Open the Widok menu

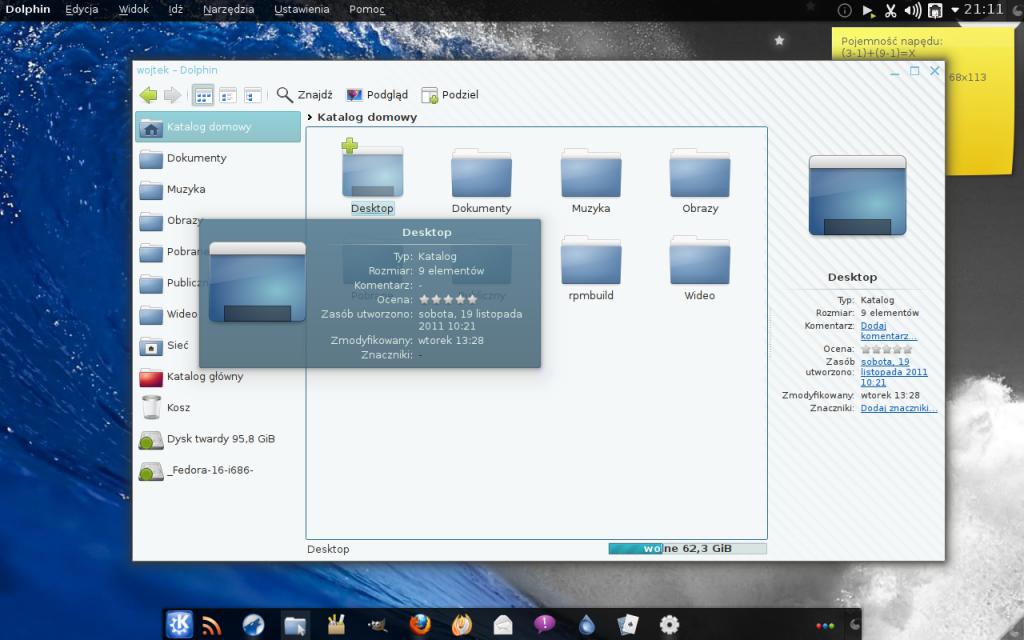(134, 9)
